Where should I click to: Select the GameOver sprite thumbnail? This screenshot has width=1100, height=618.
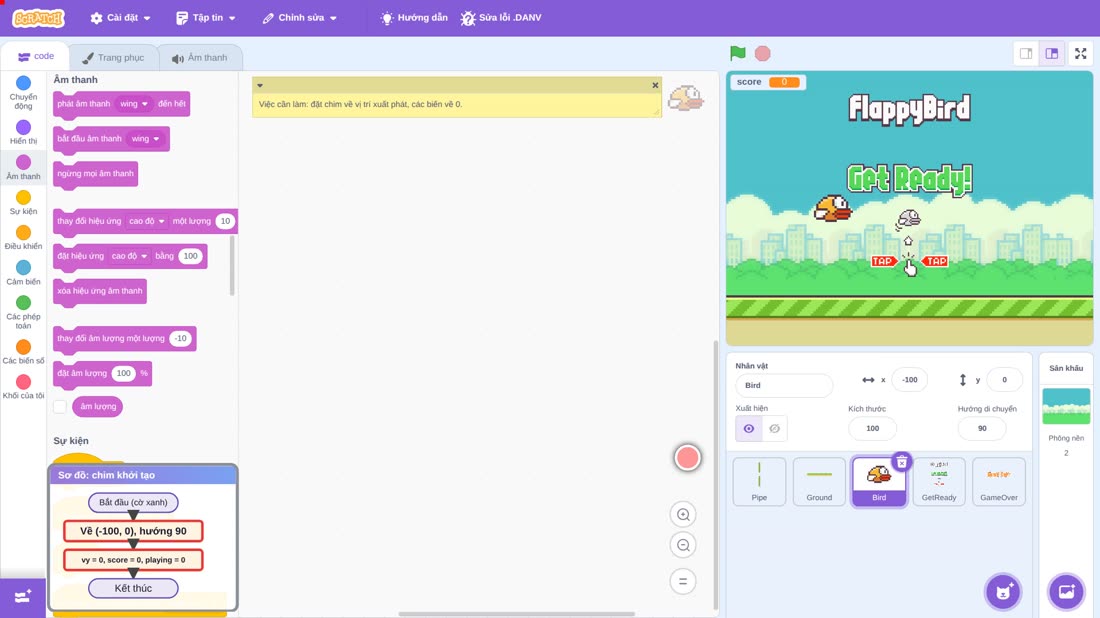tap(999, 481)
